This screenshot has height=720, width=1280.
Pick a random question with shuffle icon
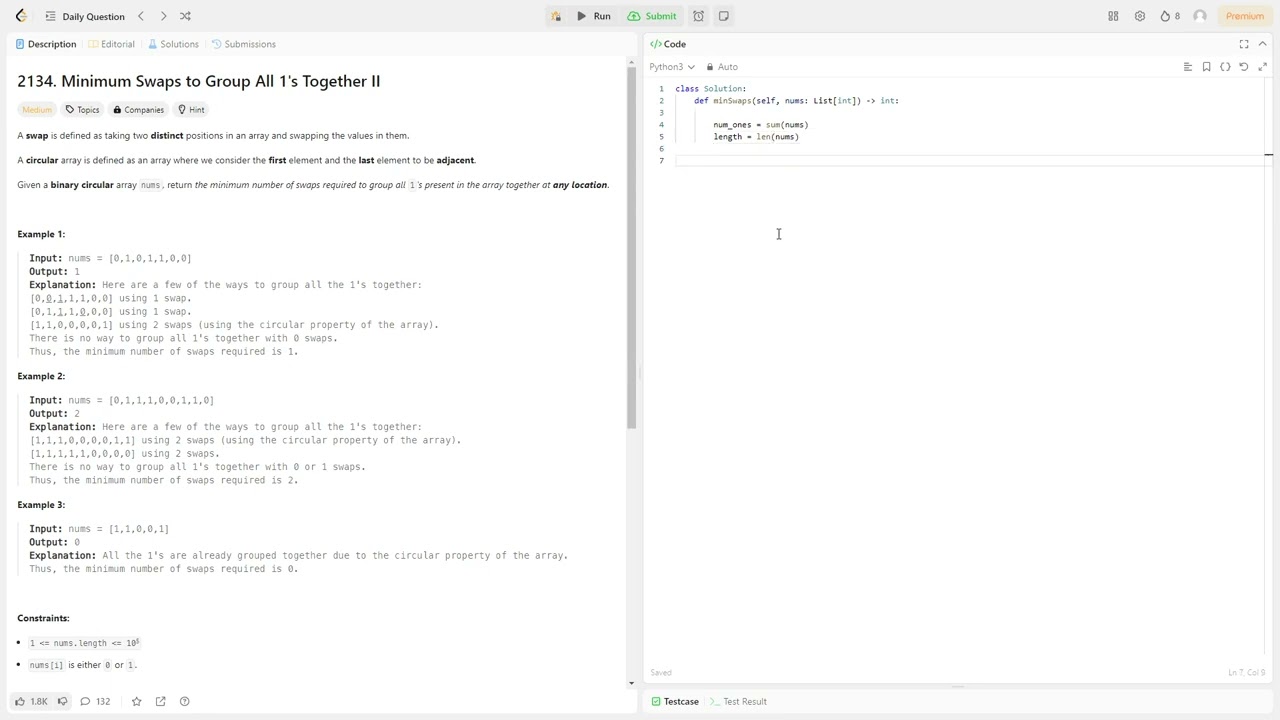coord(185,16)
